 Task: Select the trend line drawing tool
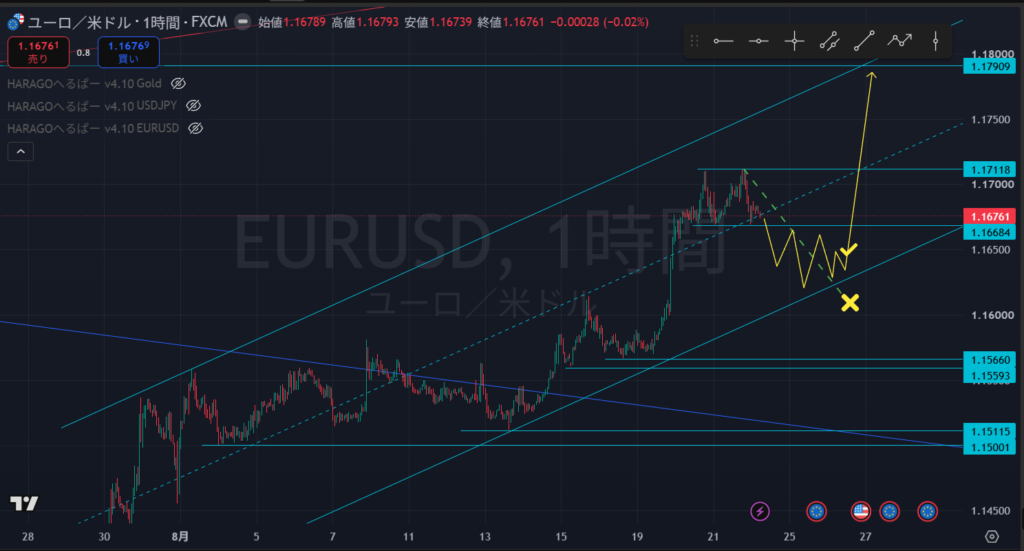864,41
